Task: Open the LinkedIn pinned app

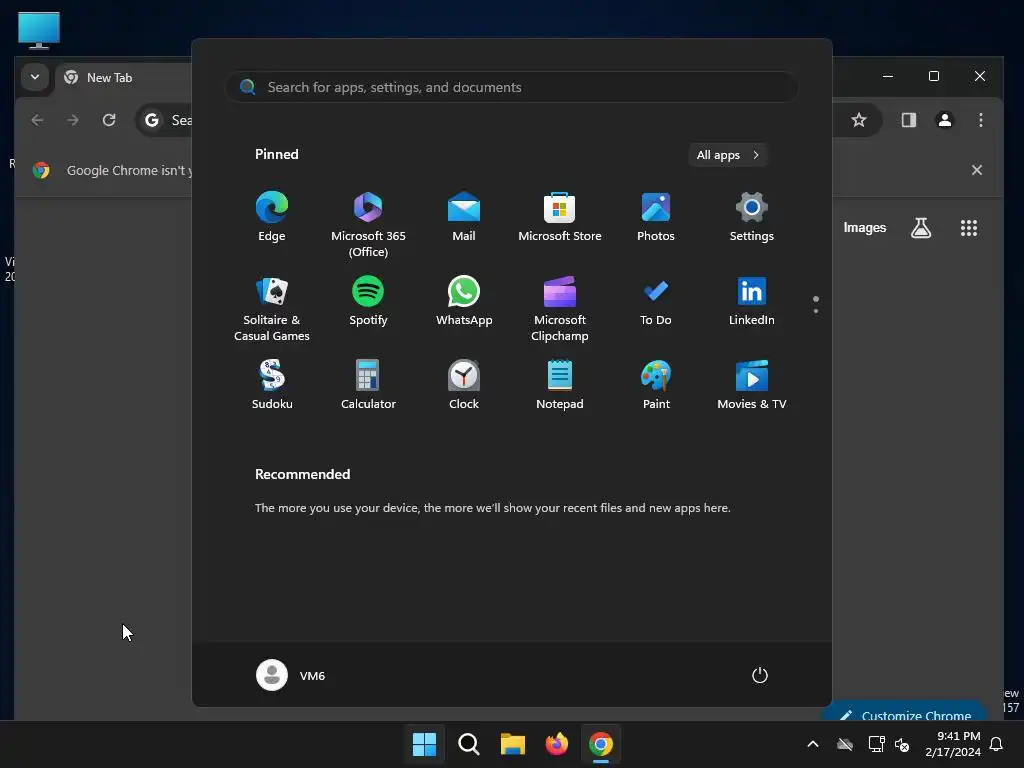Action: [752, 301]
